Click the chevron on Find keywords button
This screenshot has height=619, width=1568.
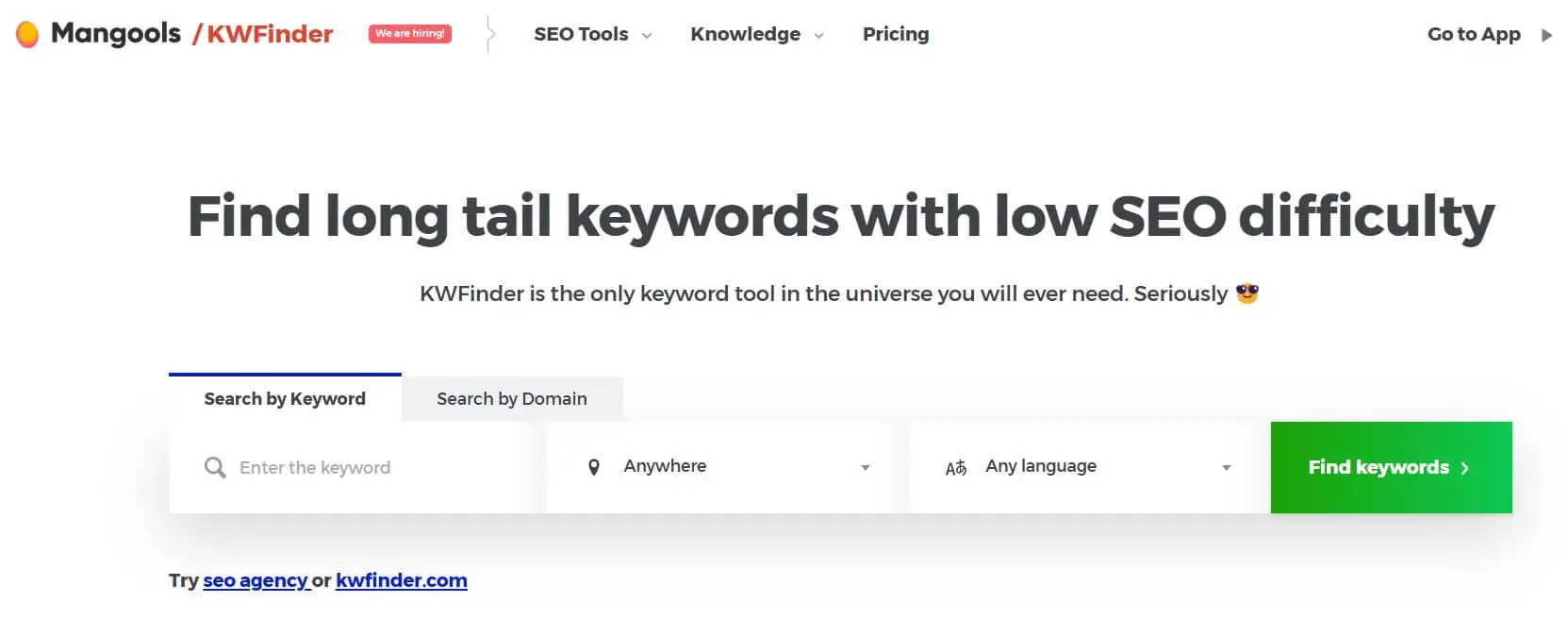coord(1464,468)
